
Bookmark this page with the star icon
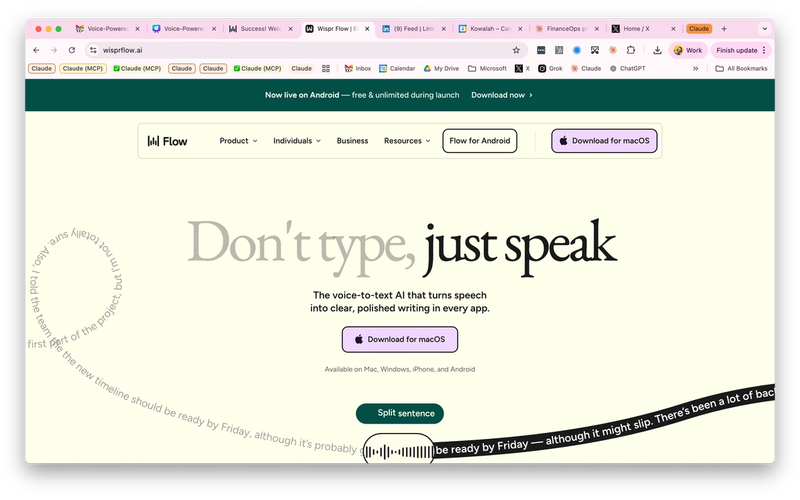516,50
